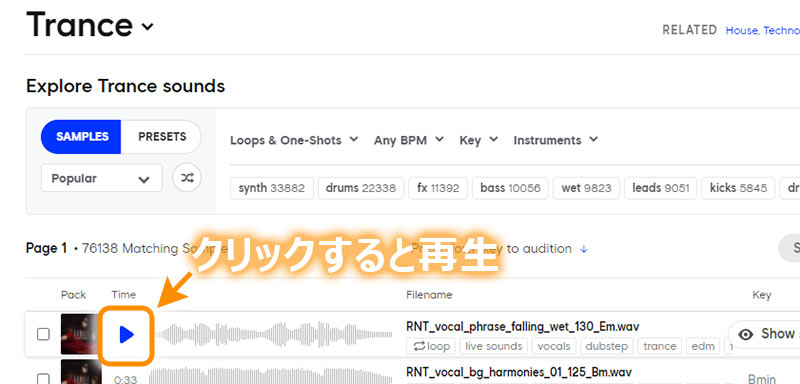800x384 pixels.
Task: Shuffle the sample order
Action: (187, 178)
